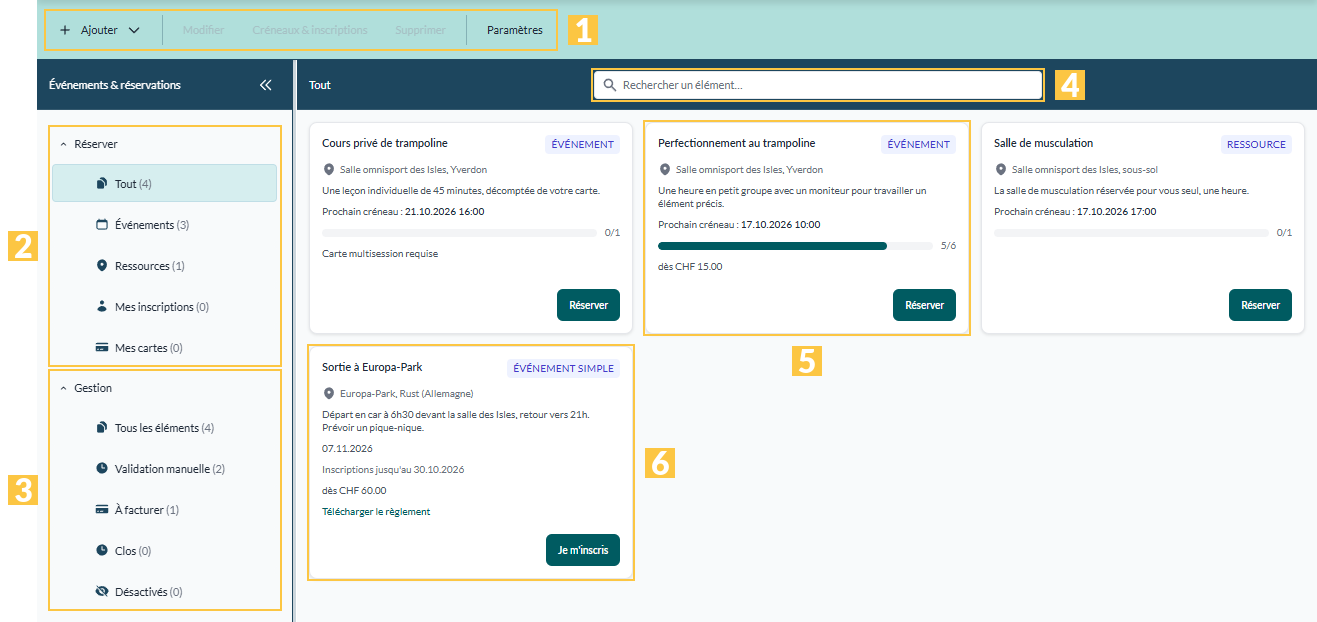Reserve the Cours privé de trampoline
This screenshot has width=1317, height=622.
coord(588,305)
